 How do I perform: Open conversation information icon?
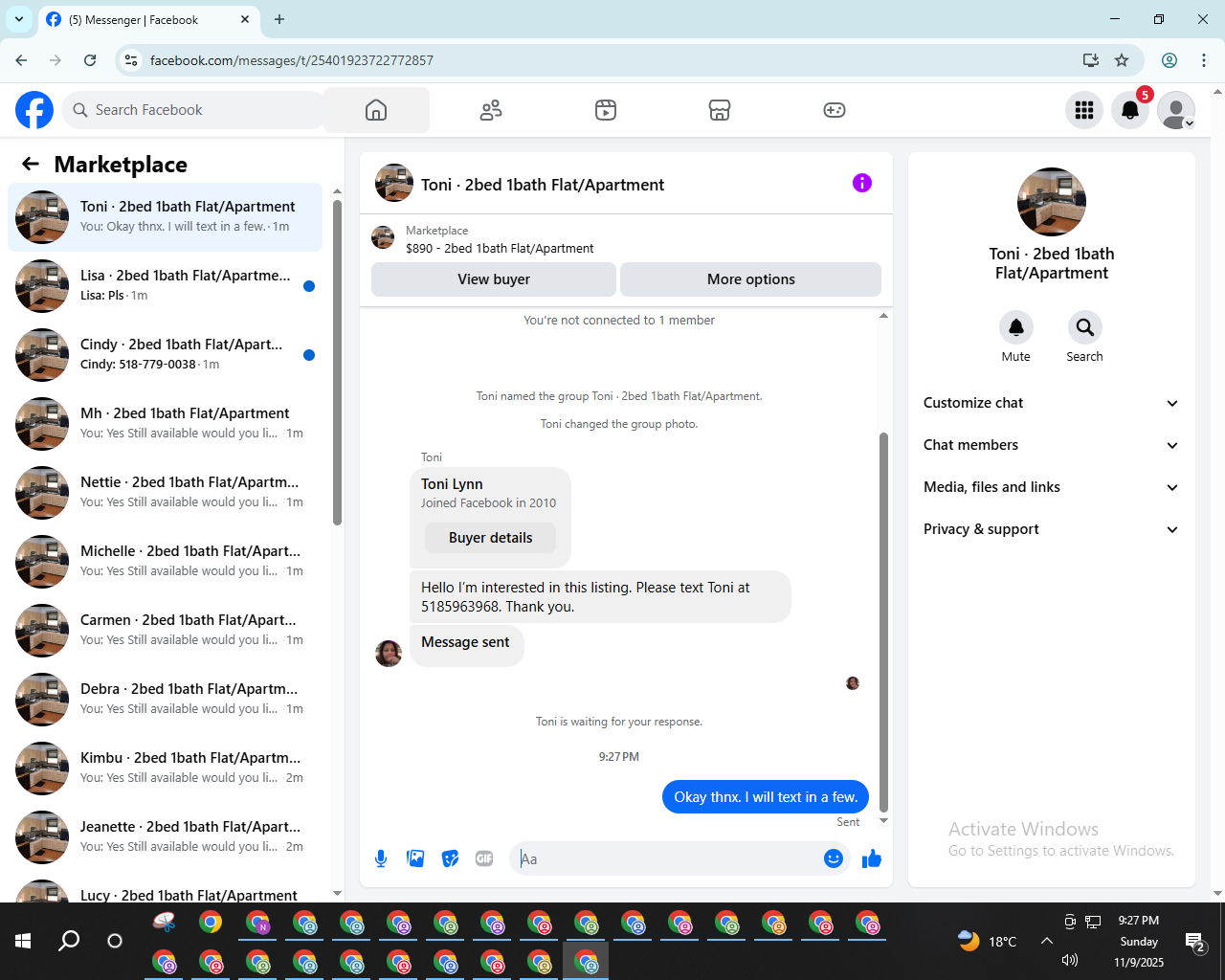(862, 183)
